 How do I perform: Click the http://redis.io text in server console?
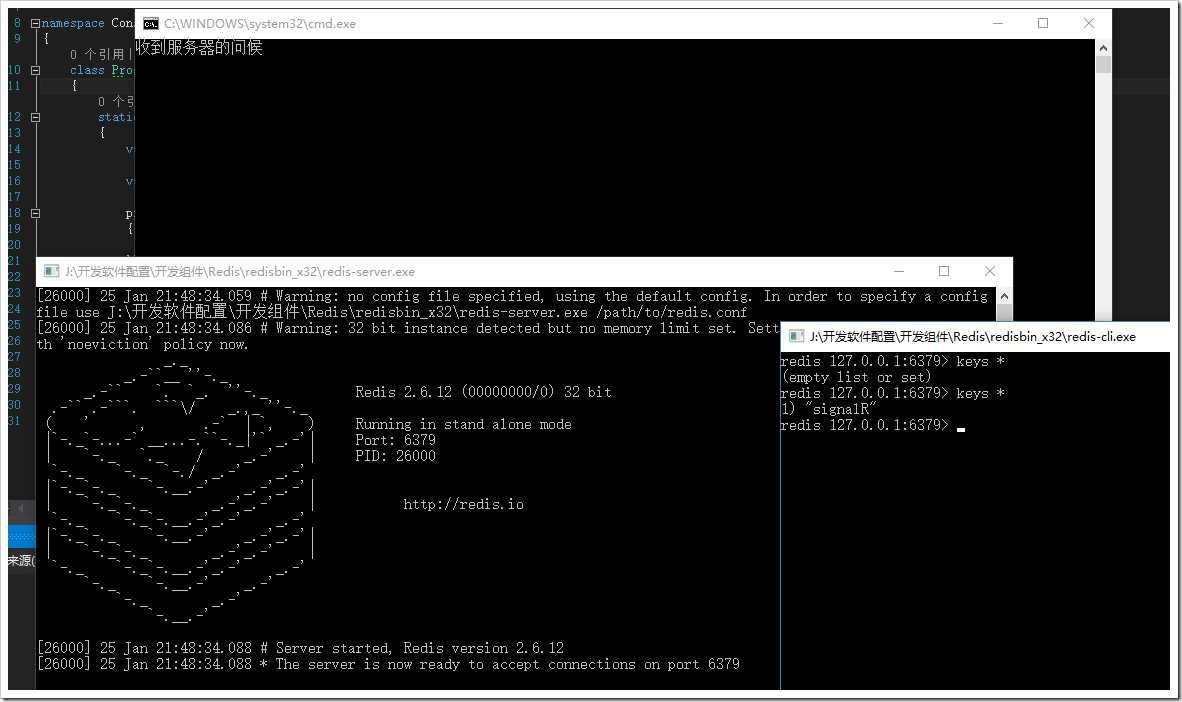463,504
